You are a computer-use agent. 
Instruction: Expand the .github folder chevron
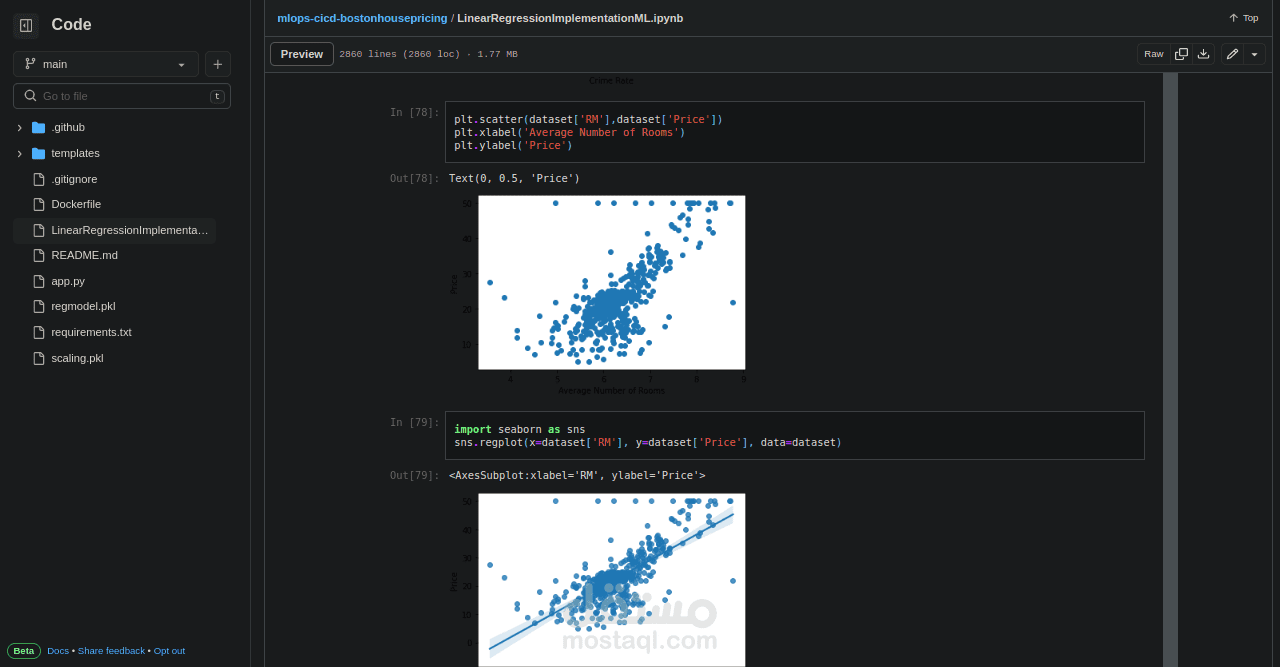[x=19, y=128]
